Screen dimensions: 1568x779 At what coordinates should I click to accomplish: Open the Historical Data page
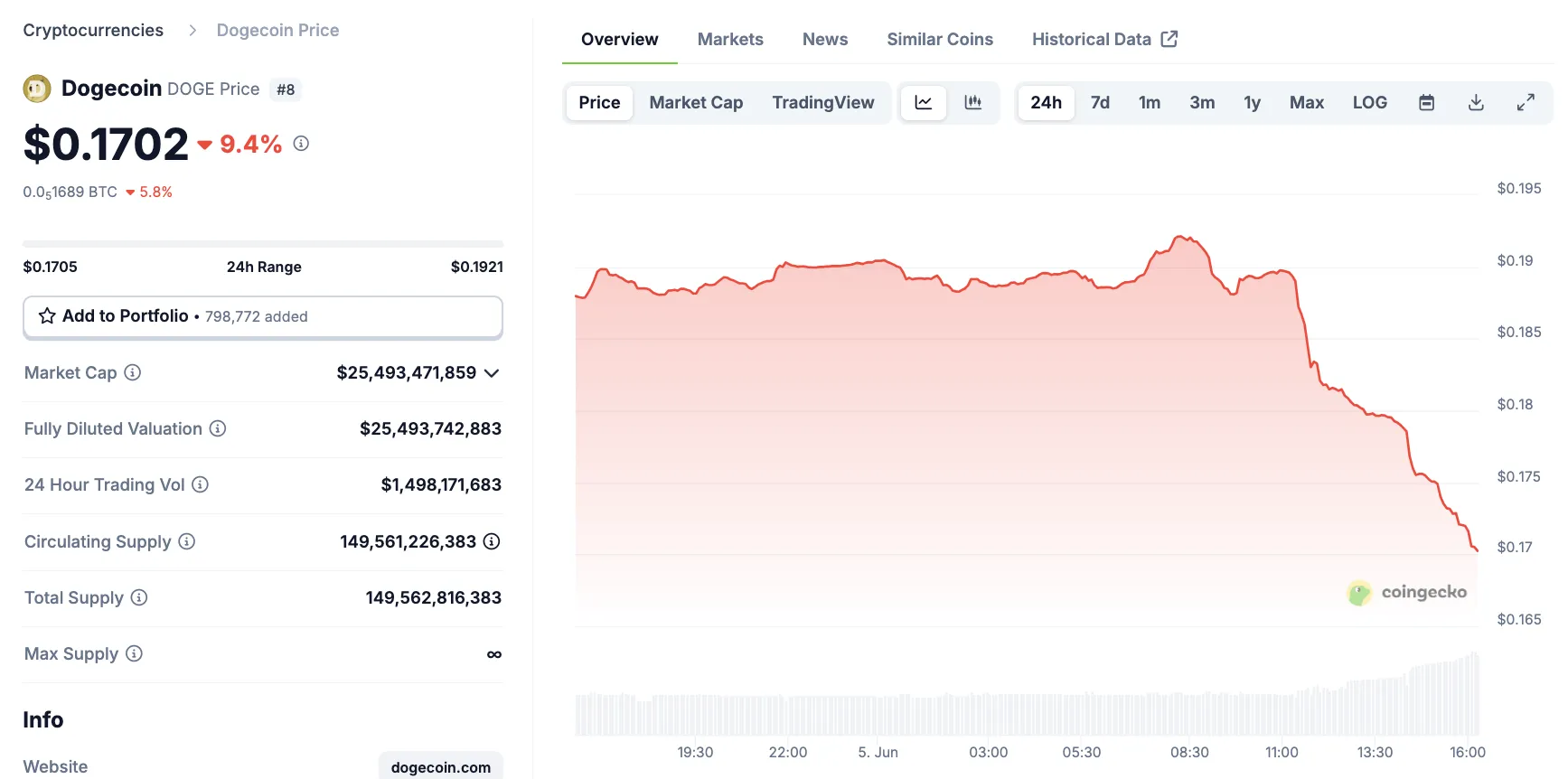pyautogui.click(x=1092, y=39)
